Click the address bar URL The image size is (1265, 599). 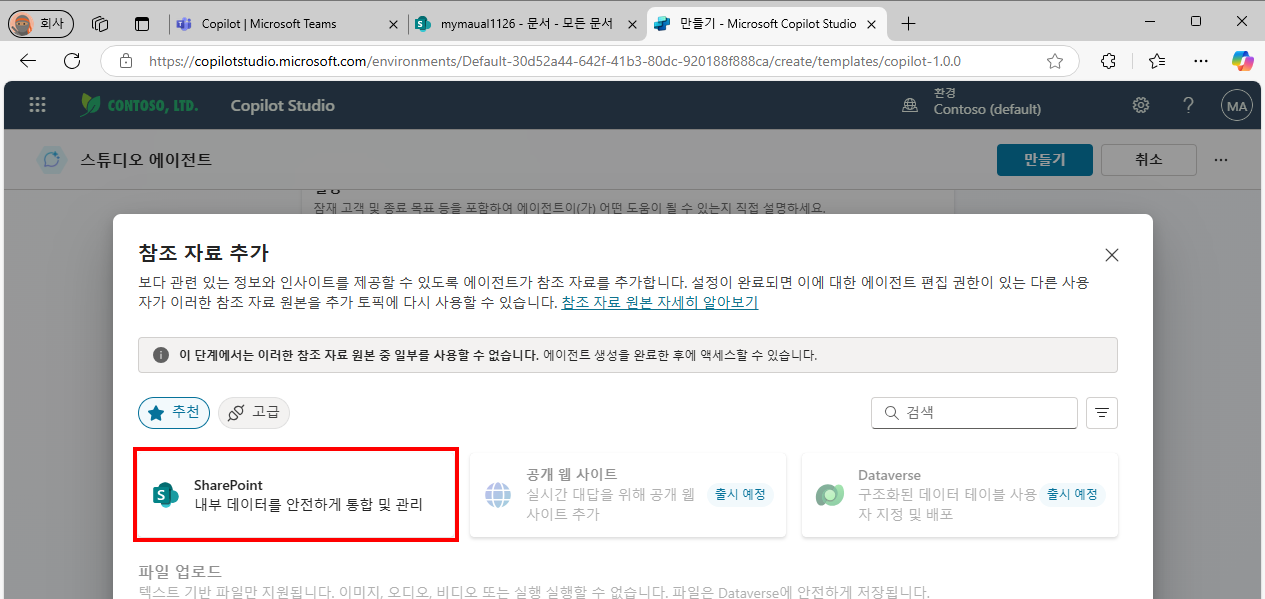555,61
